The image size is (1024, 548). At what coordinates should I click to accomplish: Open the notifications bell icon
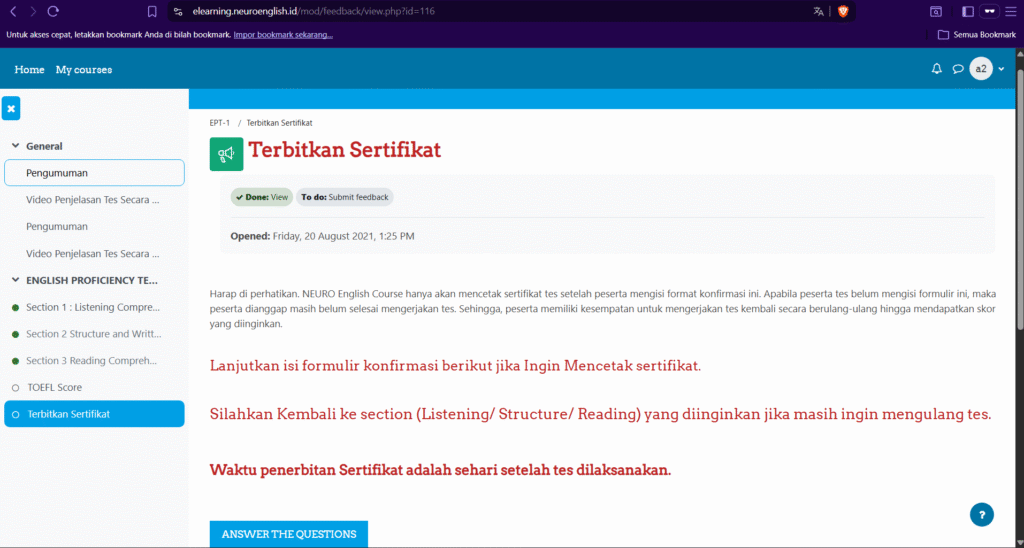pos(937,69)
